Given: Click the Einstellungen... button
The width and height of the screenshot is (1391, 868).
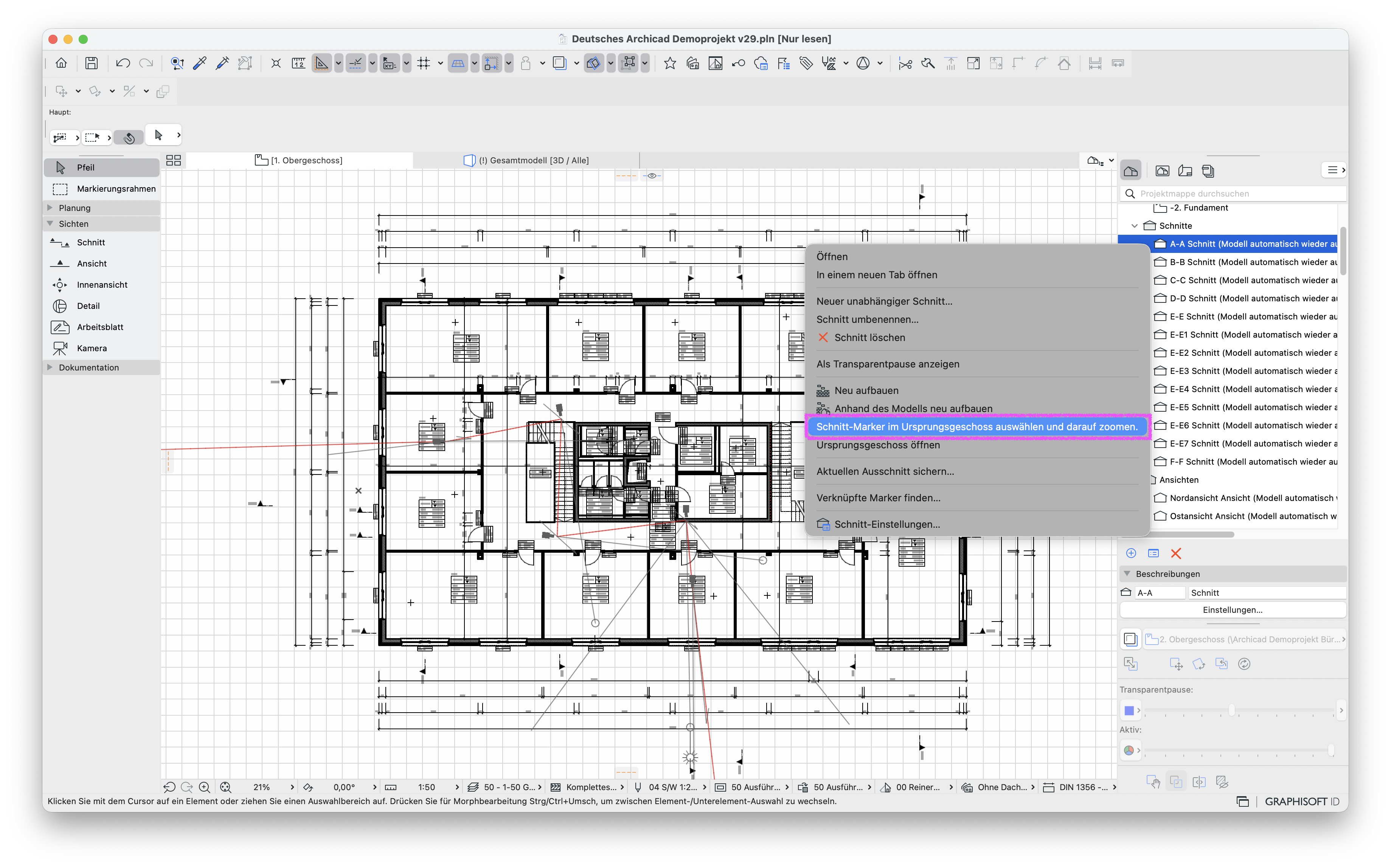Looking at the screenshot, I should (1233, 610).
